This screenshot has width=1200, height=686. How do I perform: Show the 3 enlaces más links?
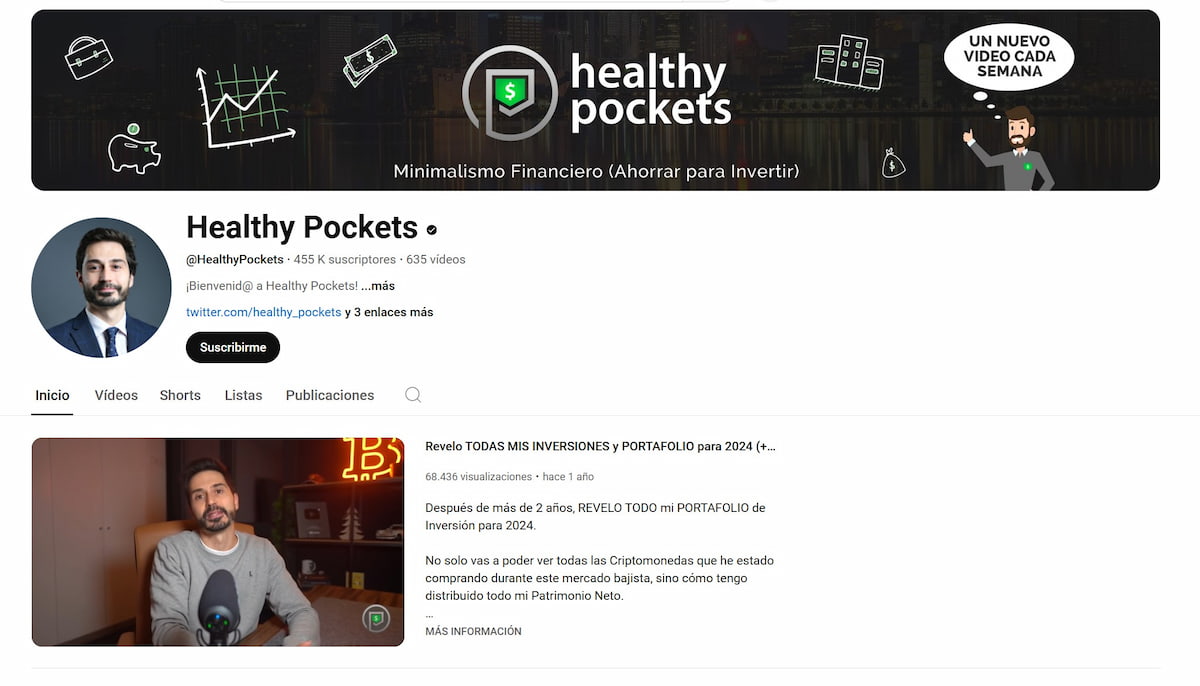(389, 312)
